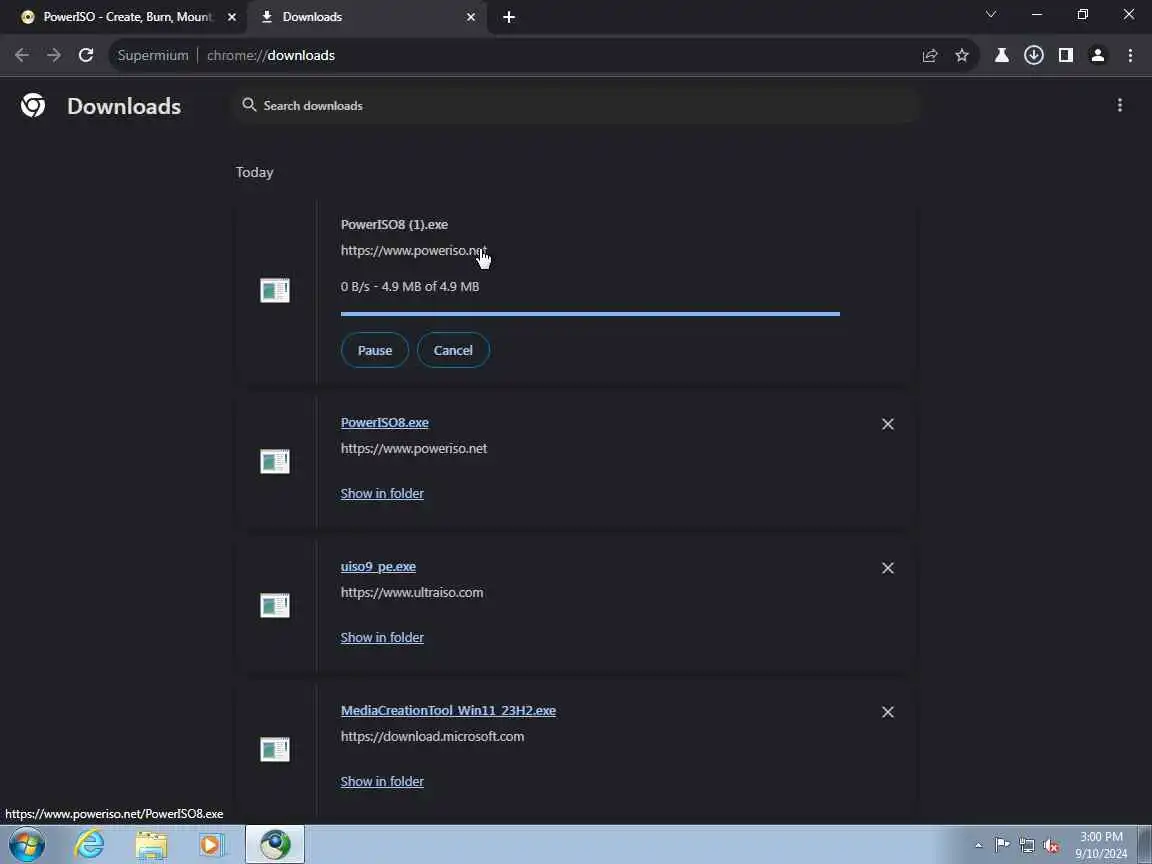
Task: Open the PowerISO8.exe file link
Action: point(384,422)
